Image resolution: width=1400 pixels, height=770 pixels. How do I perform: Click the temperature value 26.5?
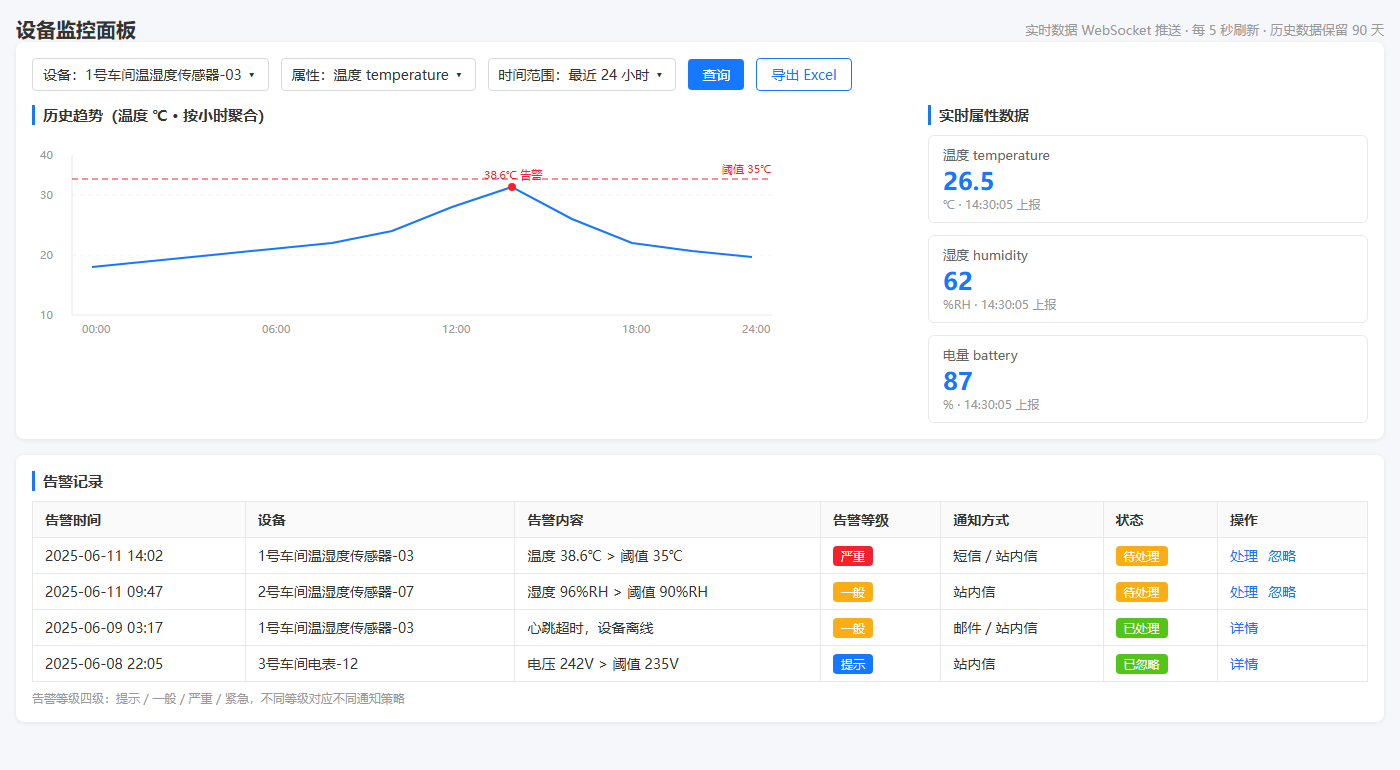pos(968,181)
